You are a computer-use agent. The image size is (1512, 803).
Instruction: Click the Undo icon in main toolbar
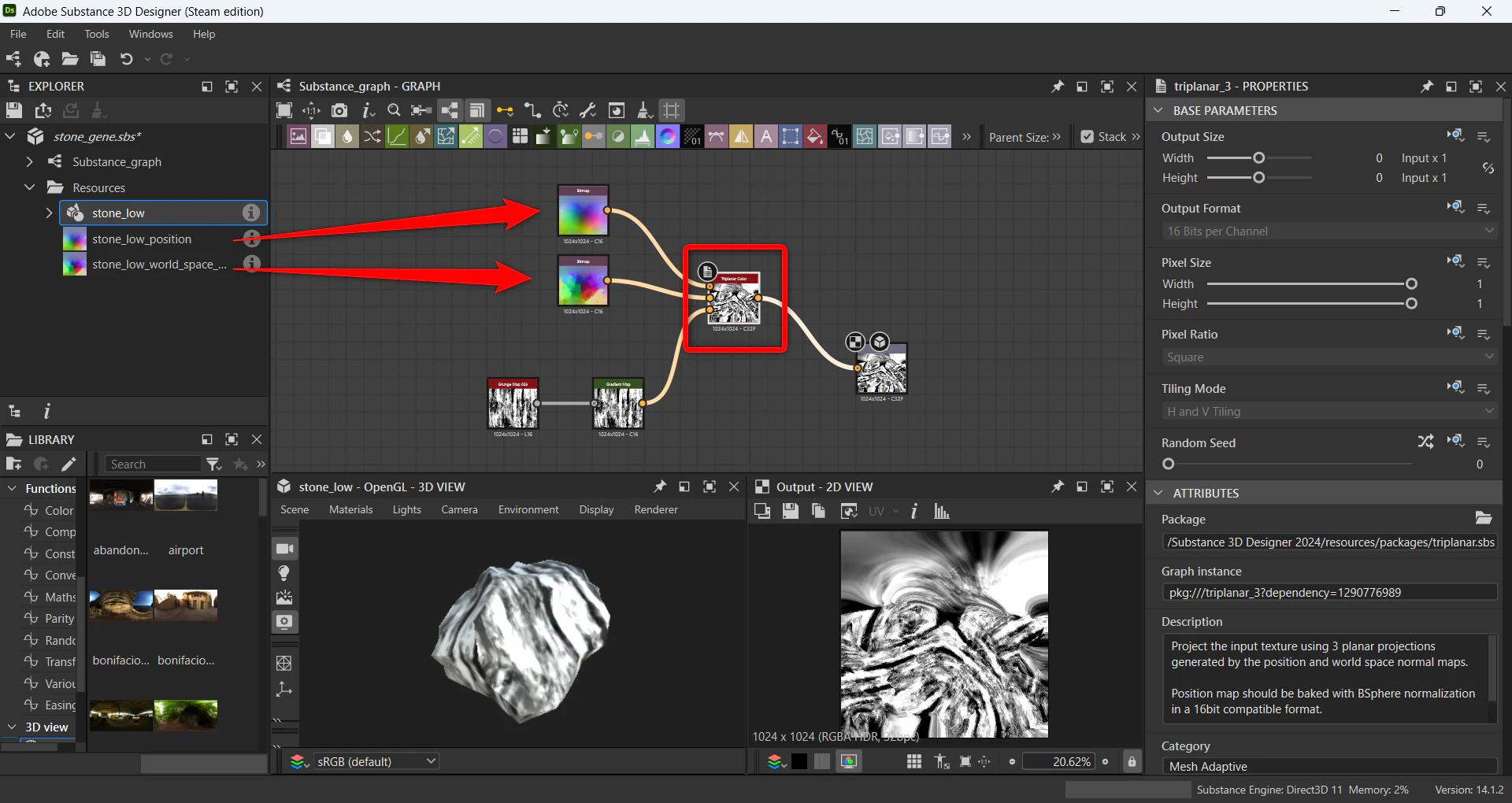coord(126,59)
